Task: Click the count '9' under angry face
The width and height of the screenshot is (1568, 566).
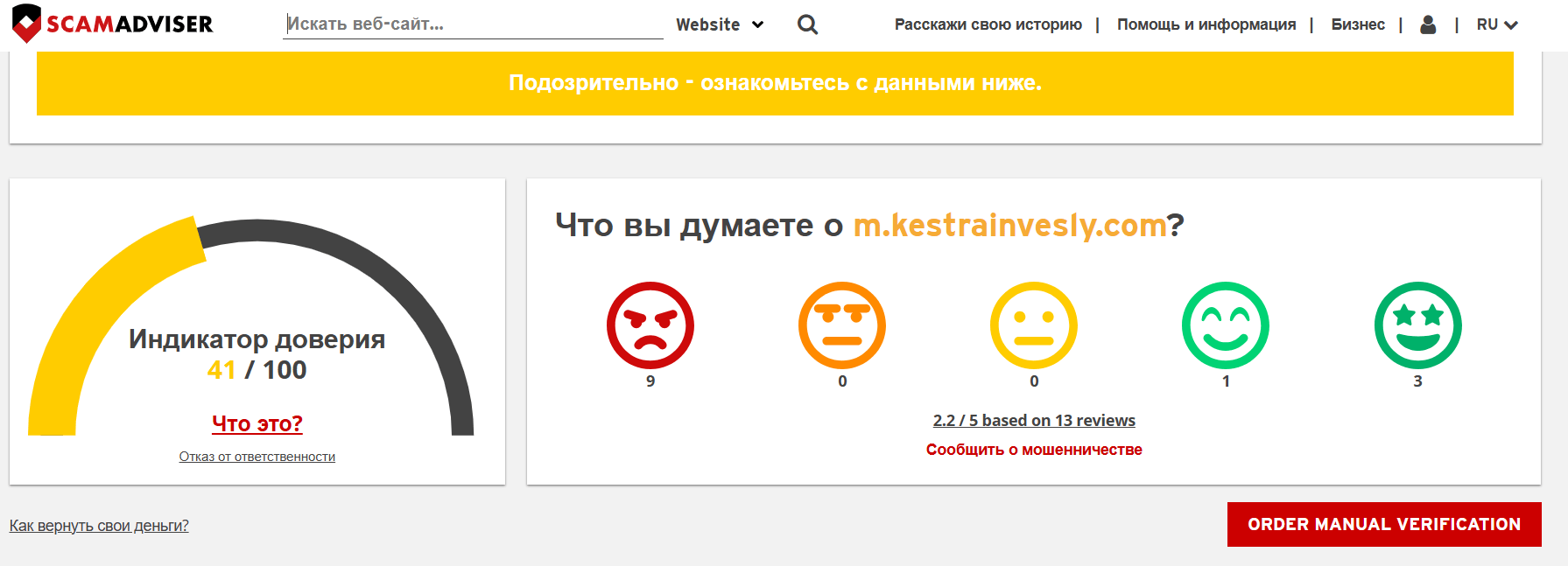Action: 650,381
